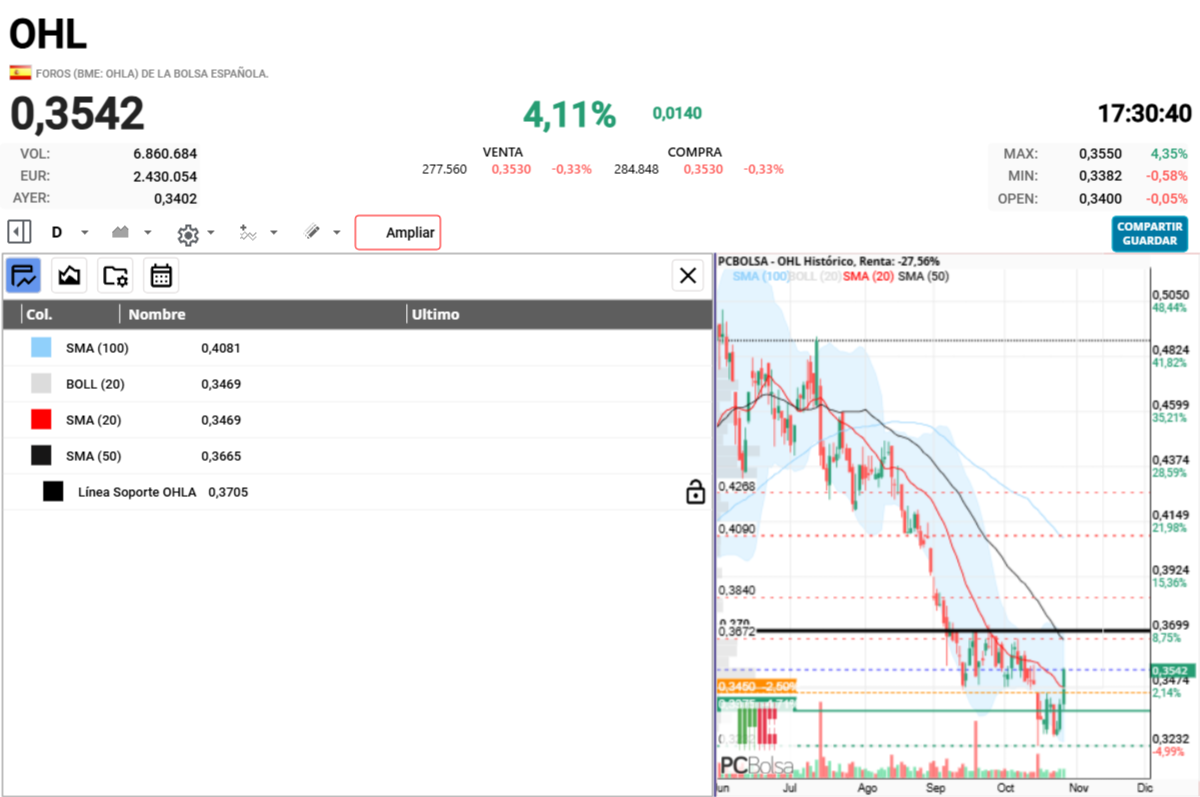The width and height of the screenshot is (1200, 797).
Task: Click the SMA (100) light blue swatch
Action: (41, 348)
